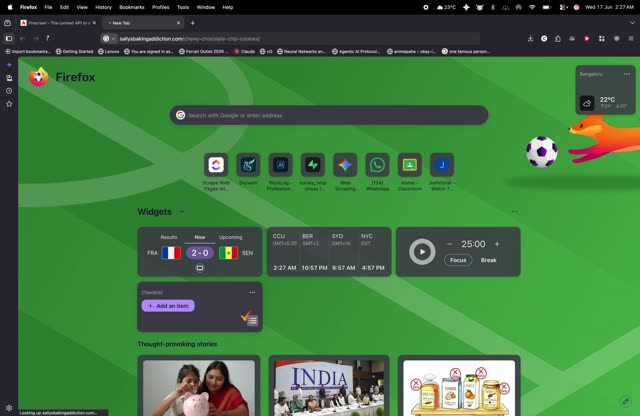Select the Break timer mode
The image size is (640, 416).
489,260
